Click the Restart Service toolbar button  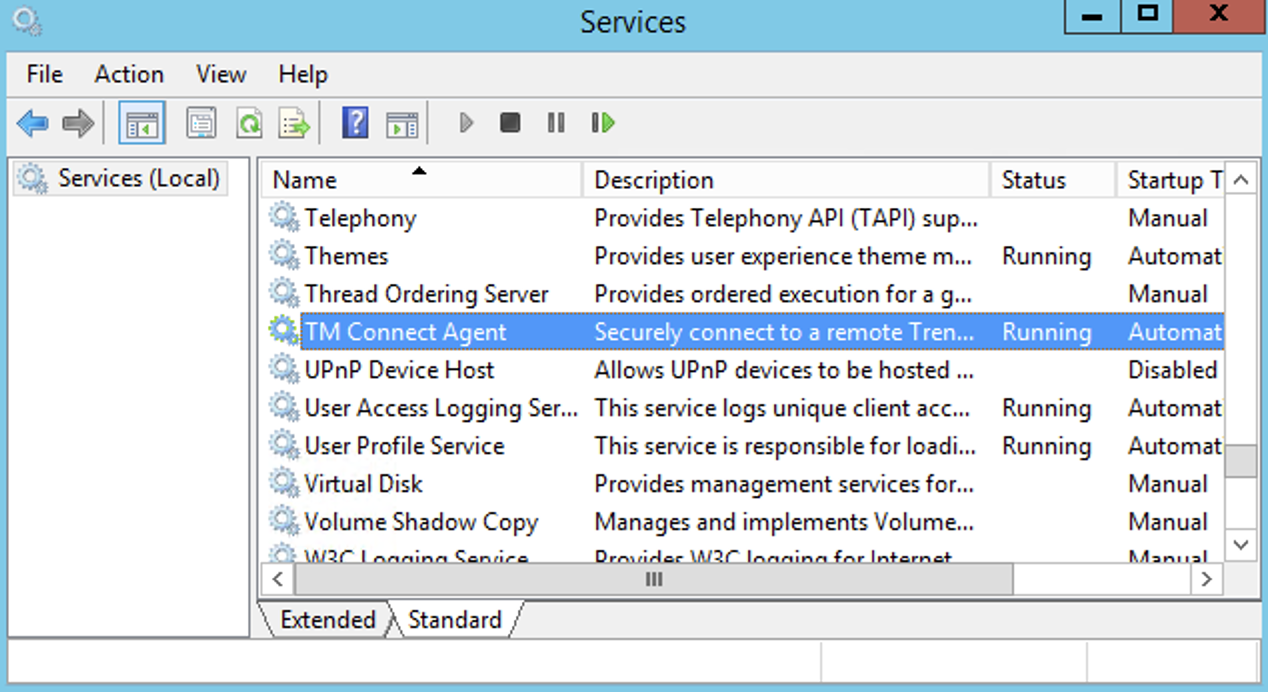coord(602,123)
